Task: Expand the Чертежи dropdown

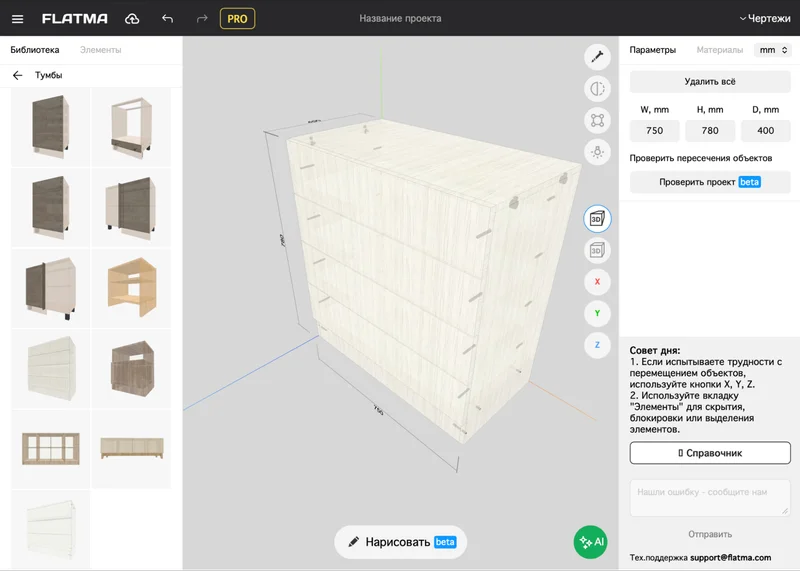Action: (764, 18)
